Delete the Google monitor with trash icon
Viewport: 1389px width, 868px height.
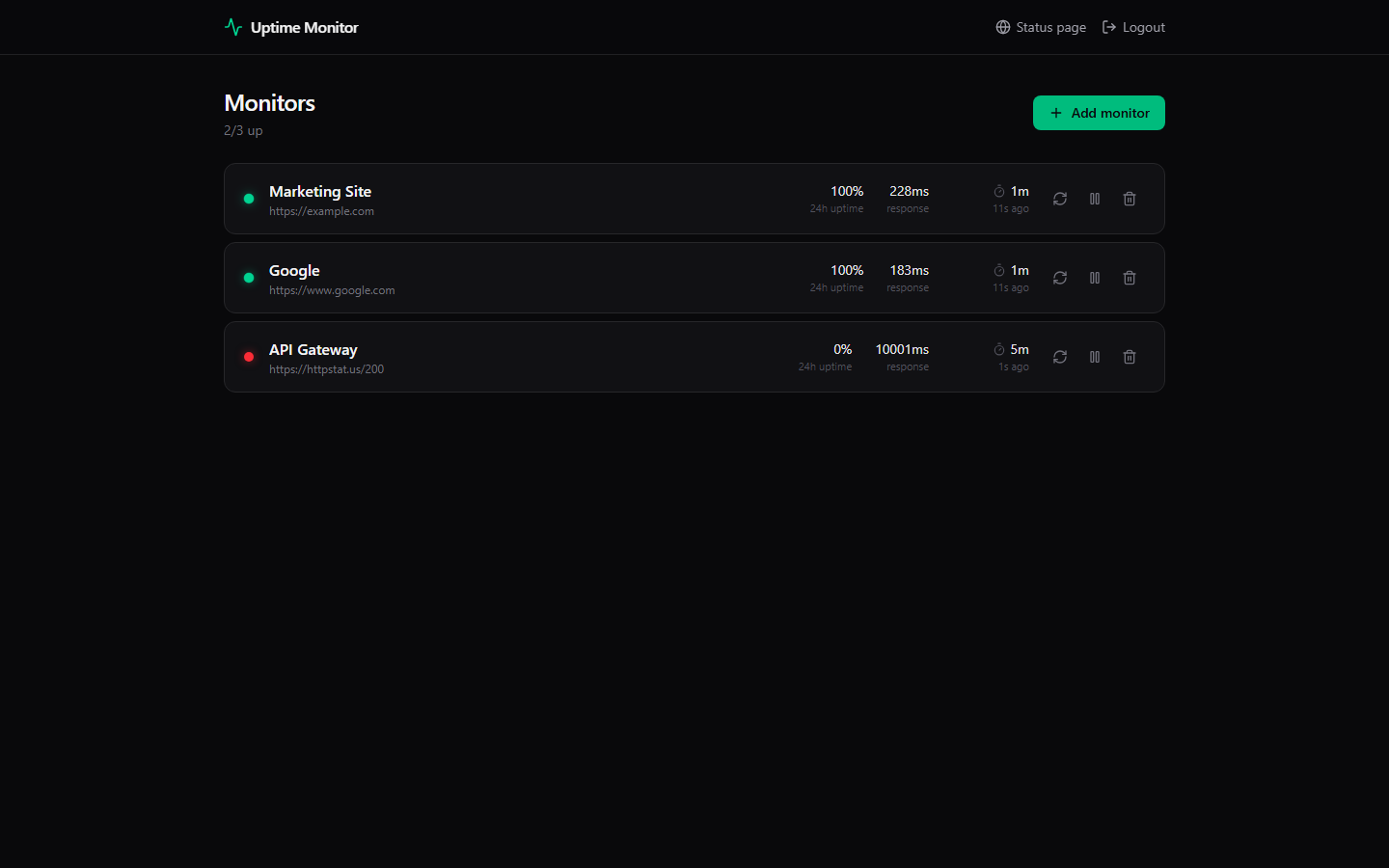click(1130, 278)
